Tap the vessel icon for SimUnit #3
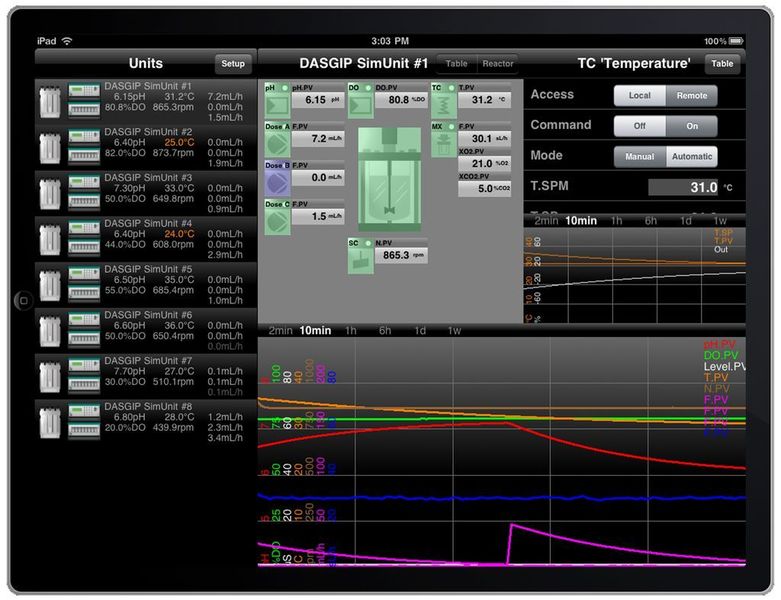The width and height of the screenshot is (781, 600). 50,194
